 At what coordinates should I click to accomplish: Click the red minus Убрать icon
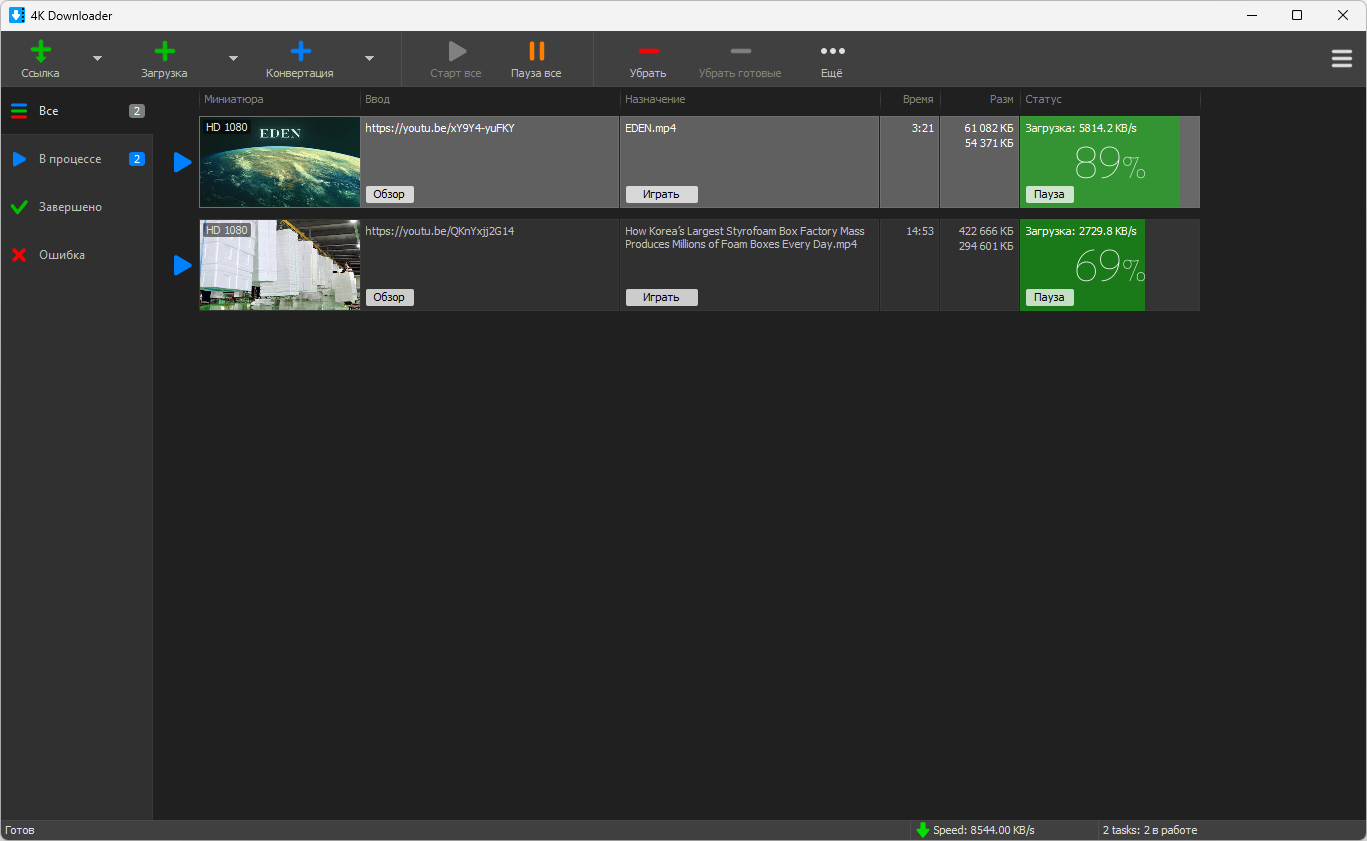(648, 51)
